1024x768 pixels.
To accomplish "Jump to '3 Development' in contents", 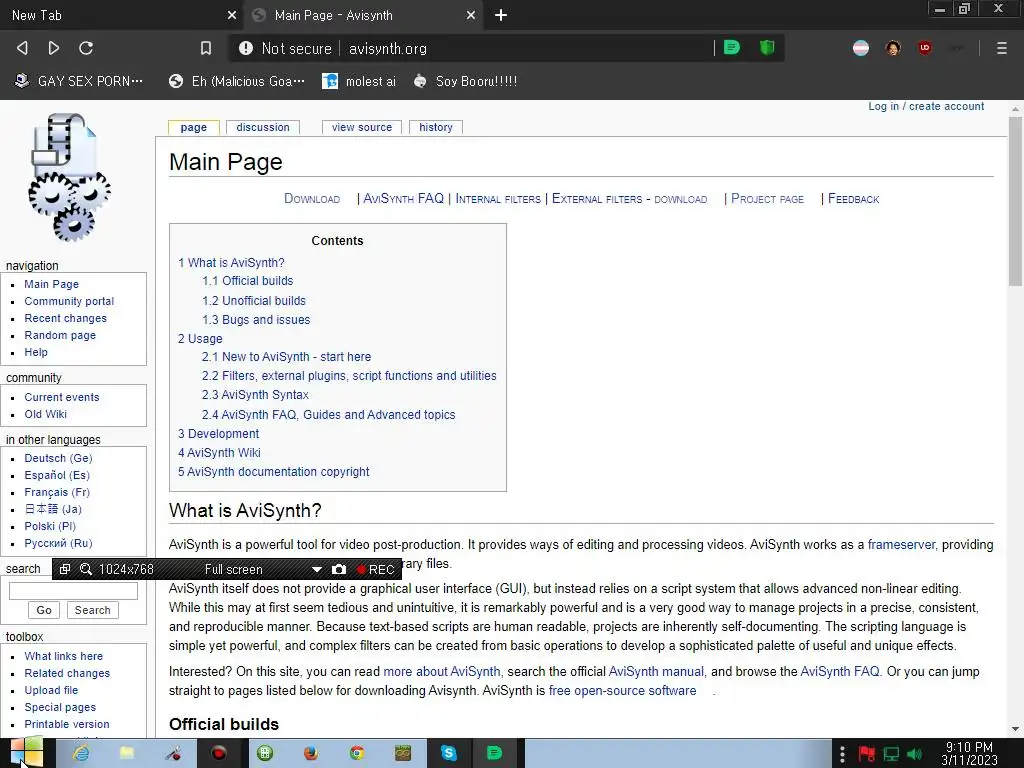I will point(218,434).
